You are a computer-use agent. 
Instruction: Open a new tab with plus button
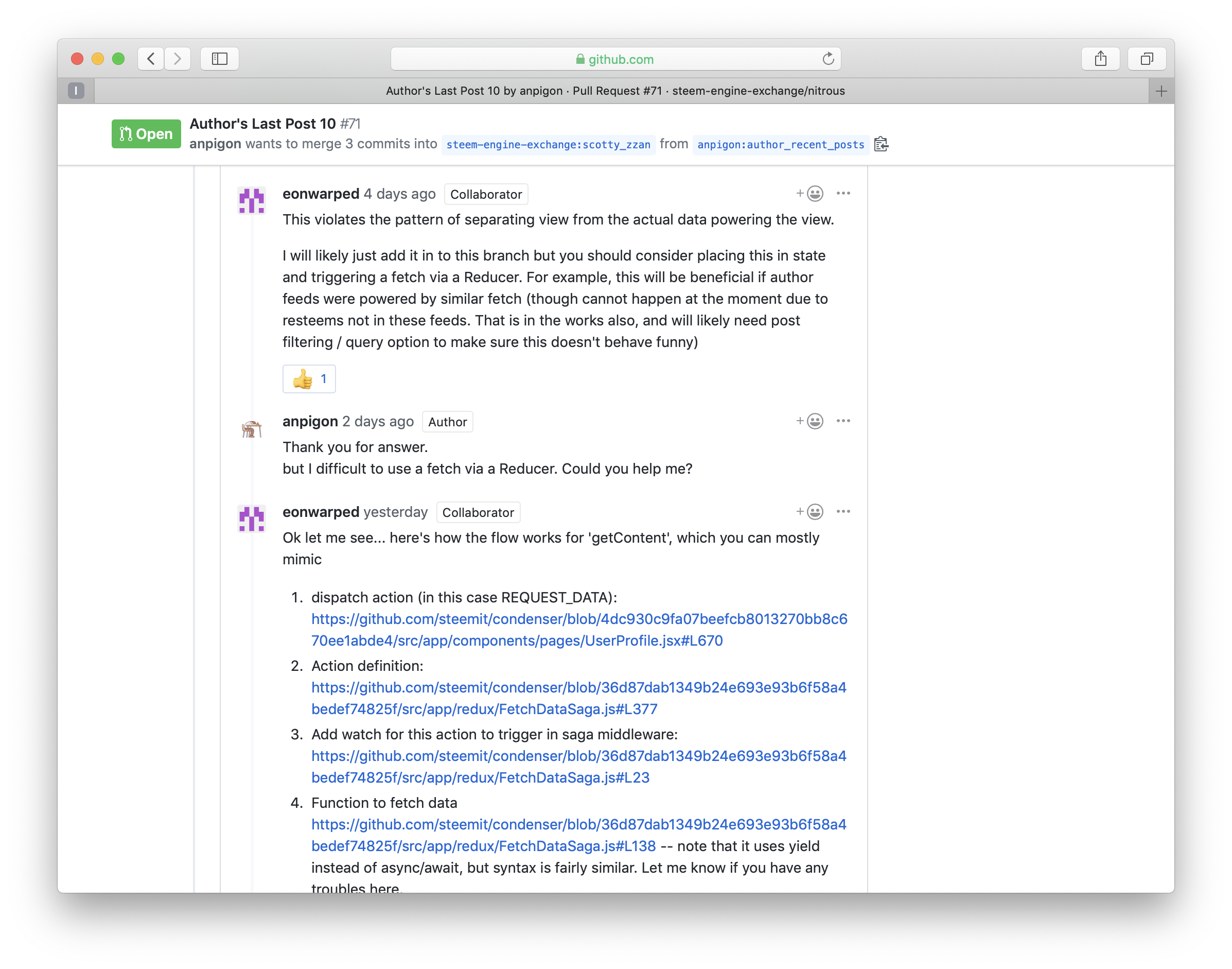coord(1160,91)
